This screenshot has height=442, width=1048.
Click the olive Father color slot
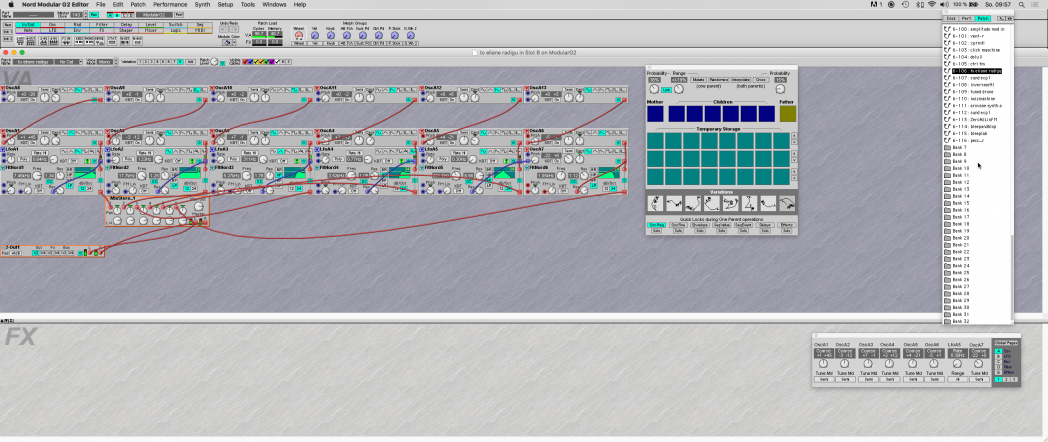click(787, 114)
